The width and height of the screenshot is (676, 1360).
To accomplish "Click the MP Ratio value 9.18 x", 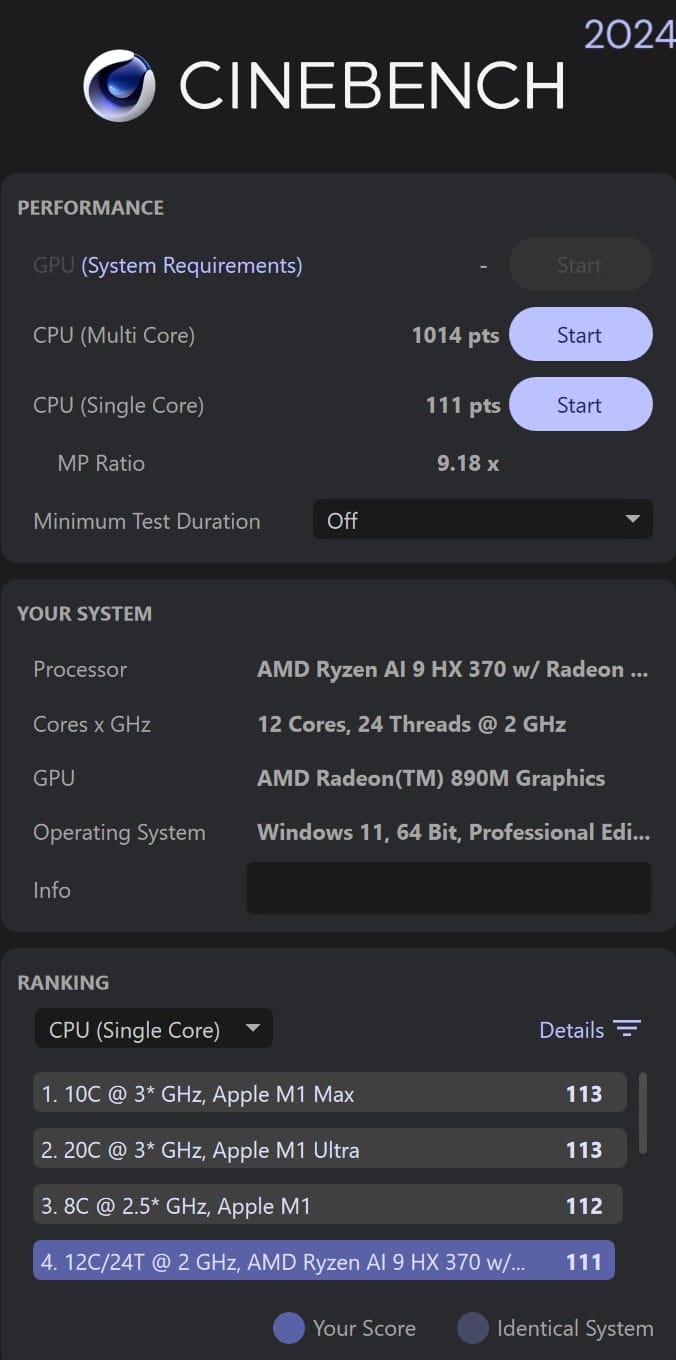I will (467, 462).
